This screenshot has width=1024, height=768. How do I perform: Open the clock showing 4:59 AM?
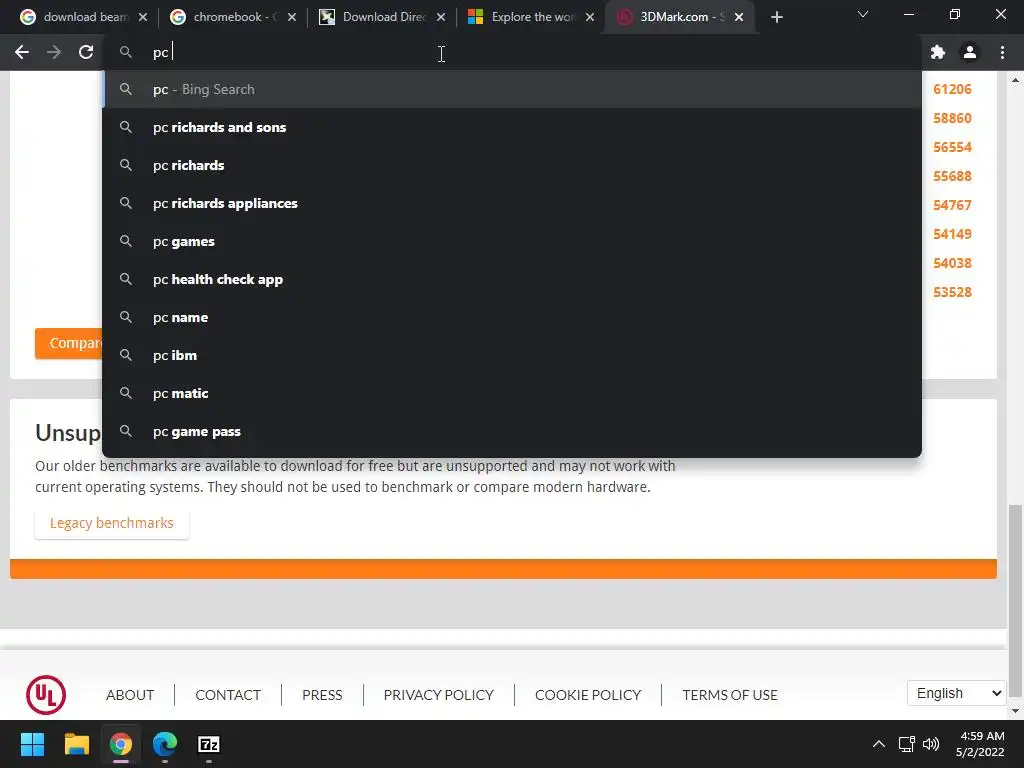[x=980, y=744]
